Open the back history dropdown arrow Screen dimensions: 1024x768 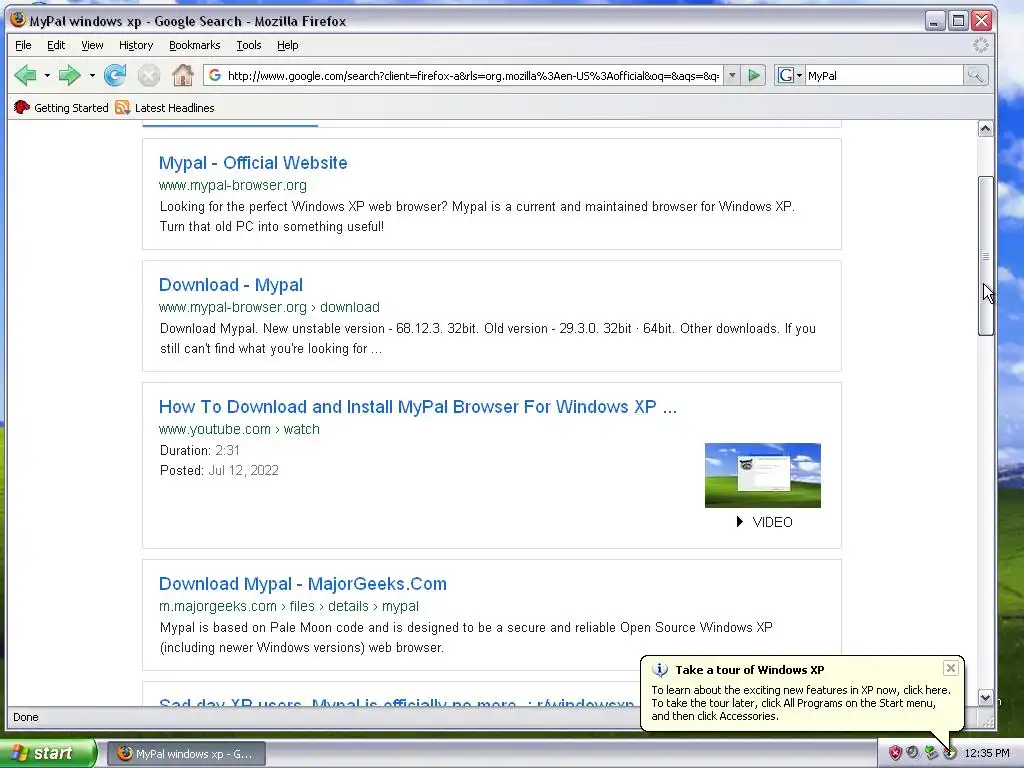pyautogui.click(x=47, y=76)
